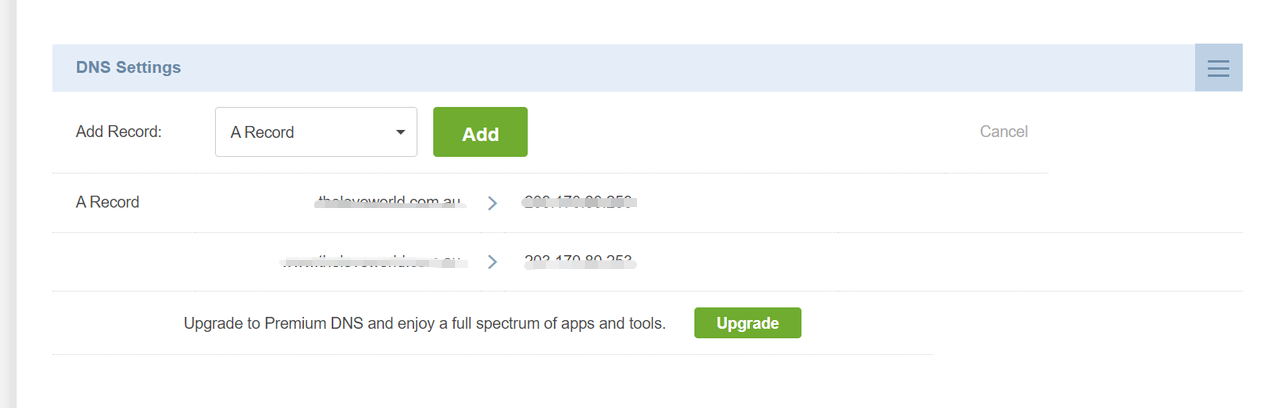Click the green Upgrade button

point(747,323)
